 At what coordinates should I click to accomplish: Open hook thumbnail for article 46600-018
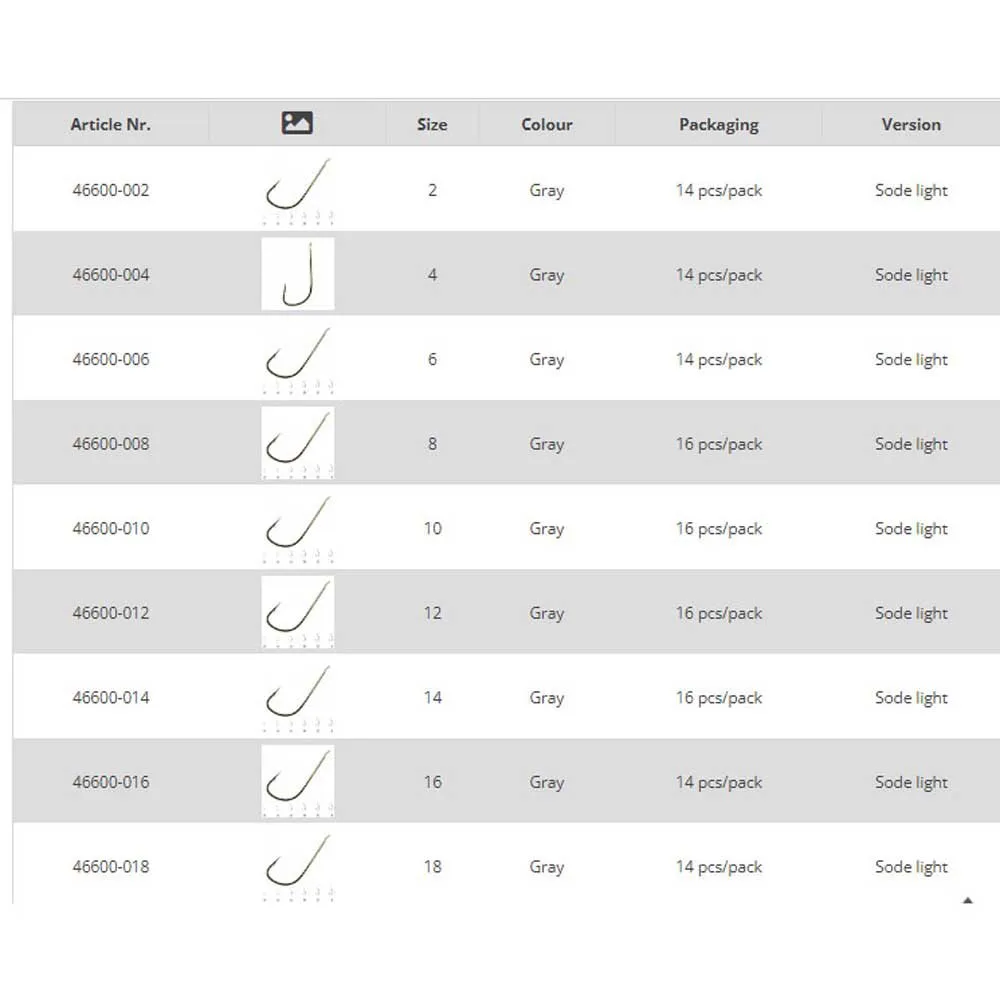pyautogui.click(x=298, y=866)
